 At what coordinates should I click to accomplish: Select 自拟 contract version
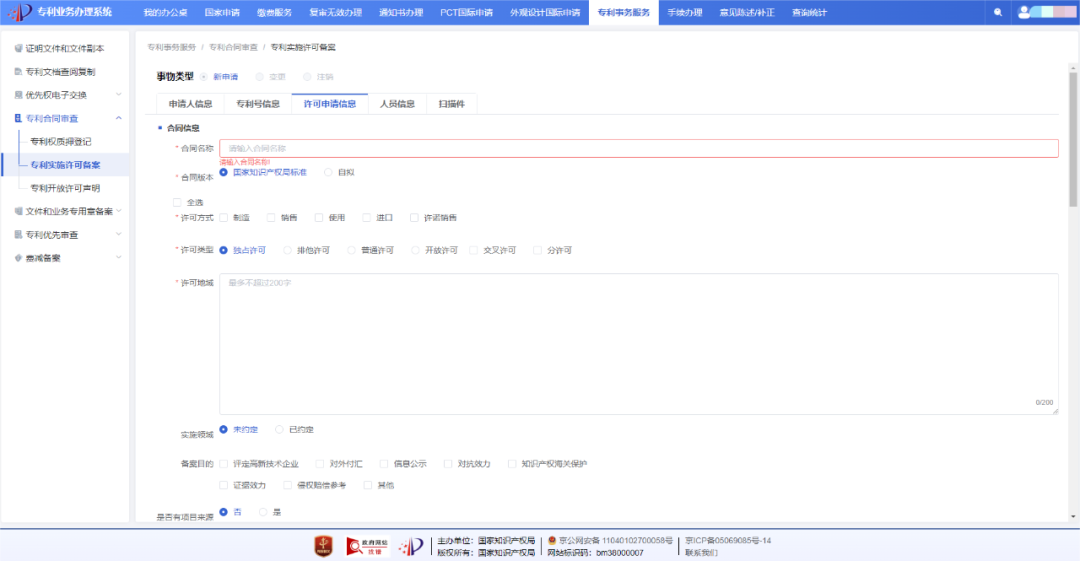pos(328,172)
